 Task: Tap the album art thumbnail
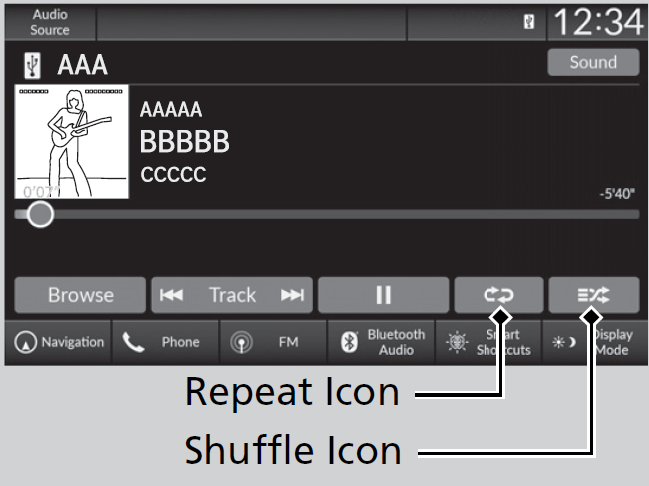(71, 142)
